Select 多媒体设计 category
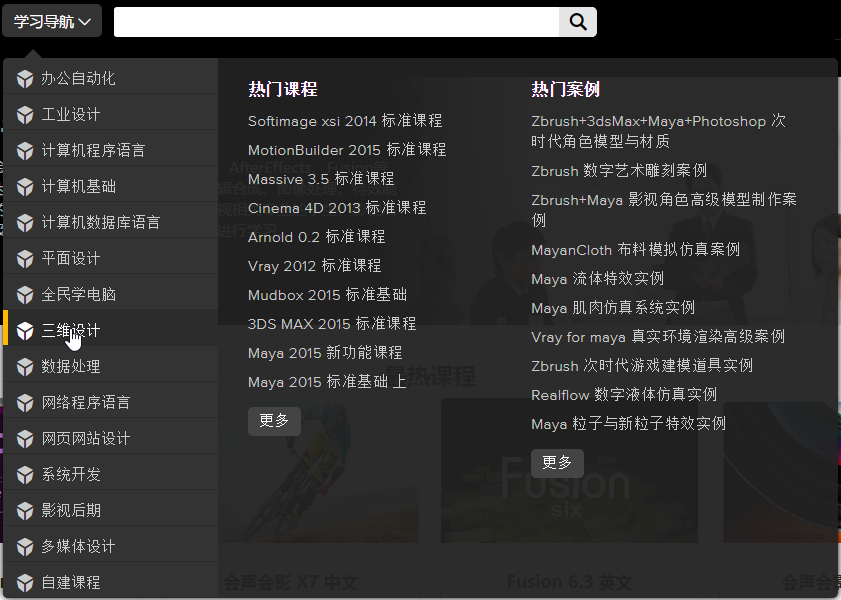This screenshot has height=600, width=841. point(110,546)
